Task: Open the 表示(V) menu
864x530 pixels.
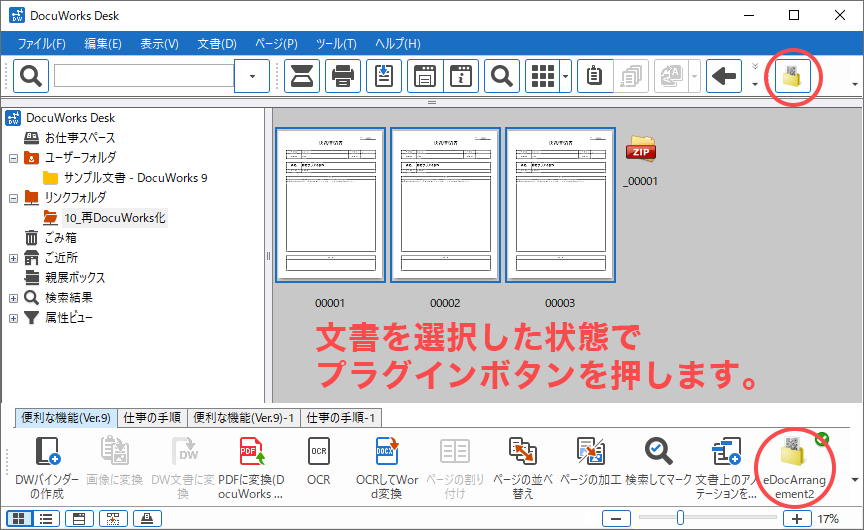Action: 159,44
